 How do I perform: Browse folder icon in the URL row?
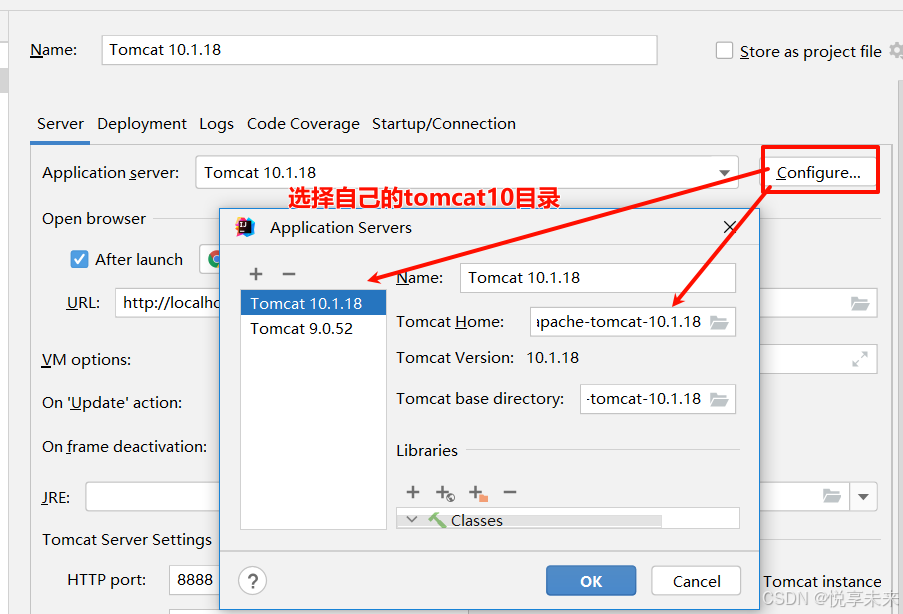(860, 303)
